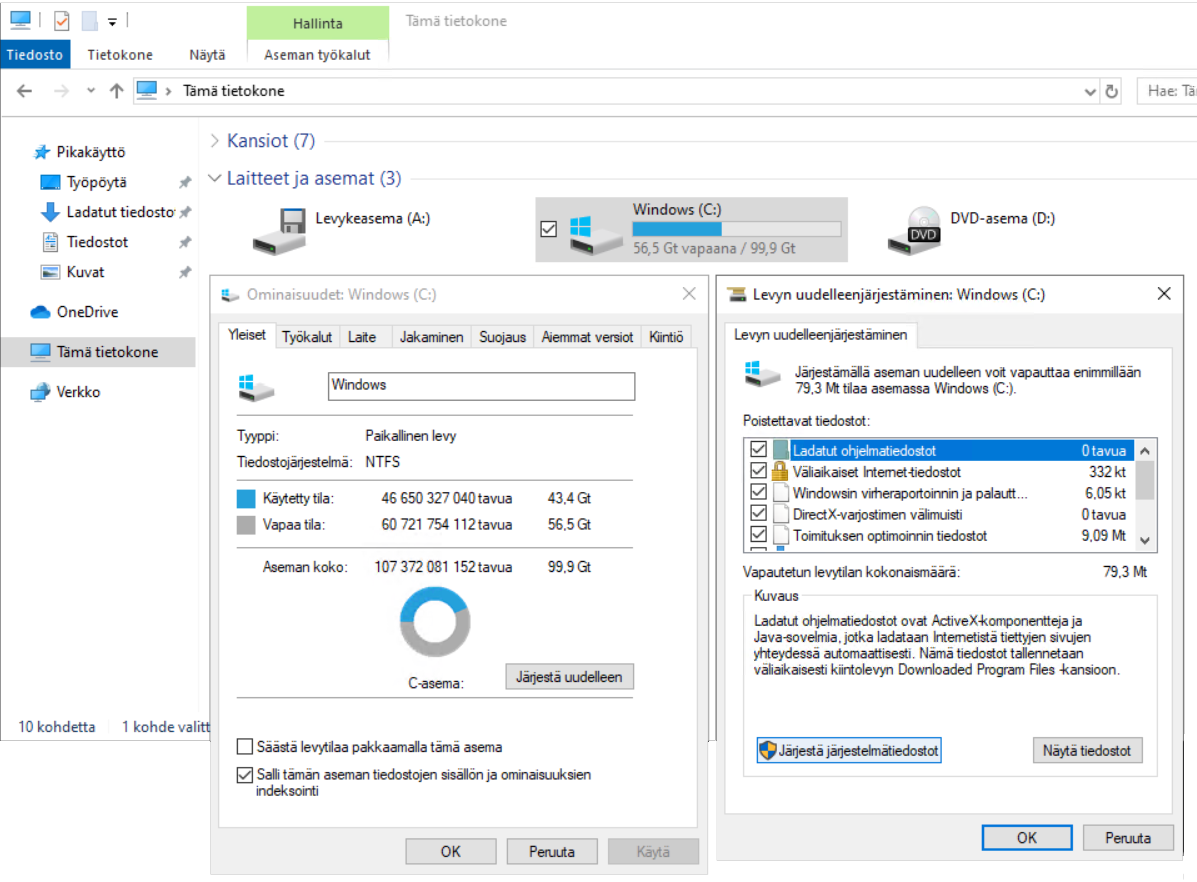Click OK in disk cleanup dialog
1197x882 pixels.
point(1027,838)
